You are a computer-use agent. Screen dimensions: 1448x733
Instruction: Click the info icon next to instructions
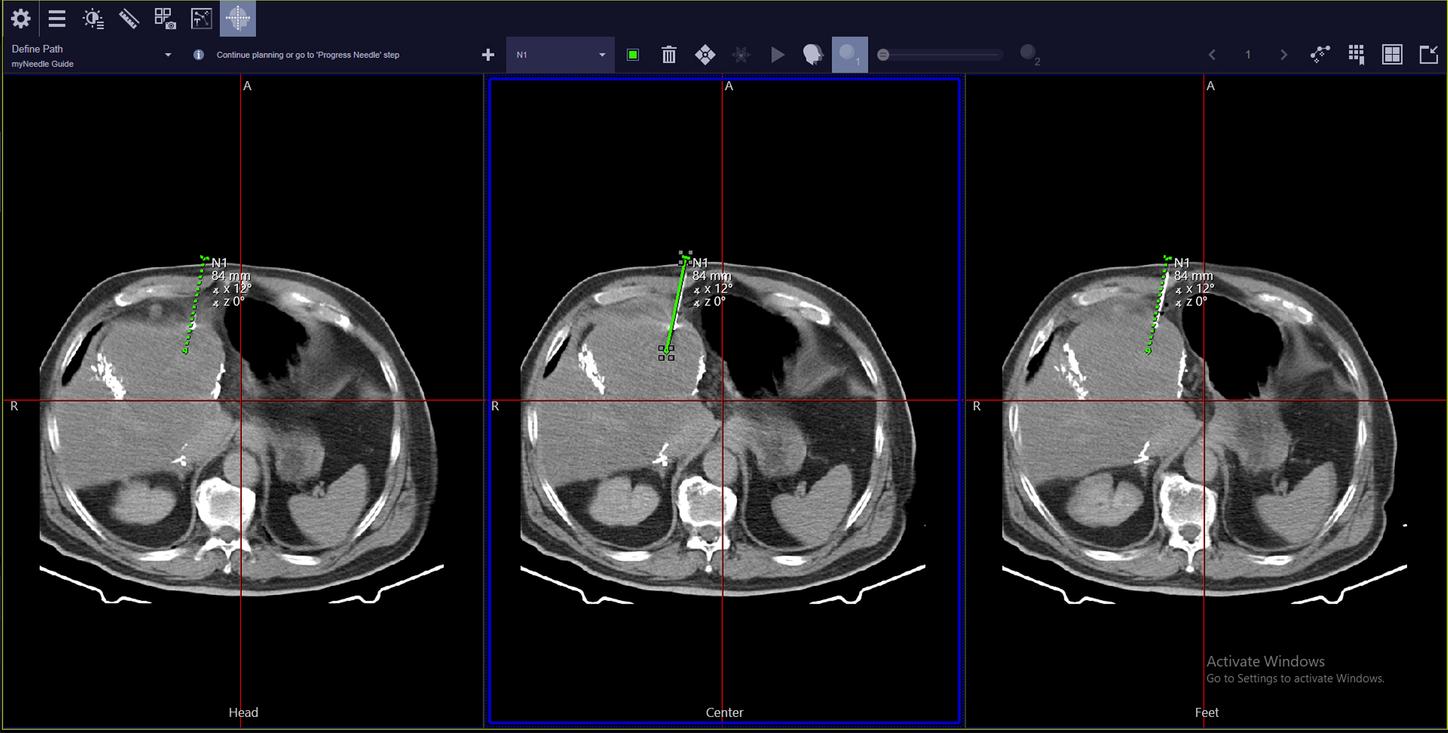coord(198,55)
